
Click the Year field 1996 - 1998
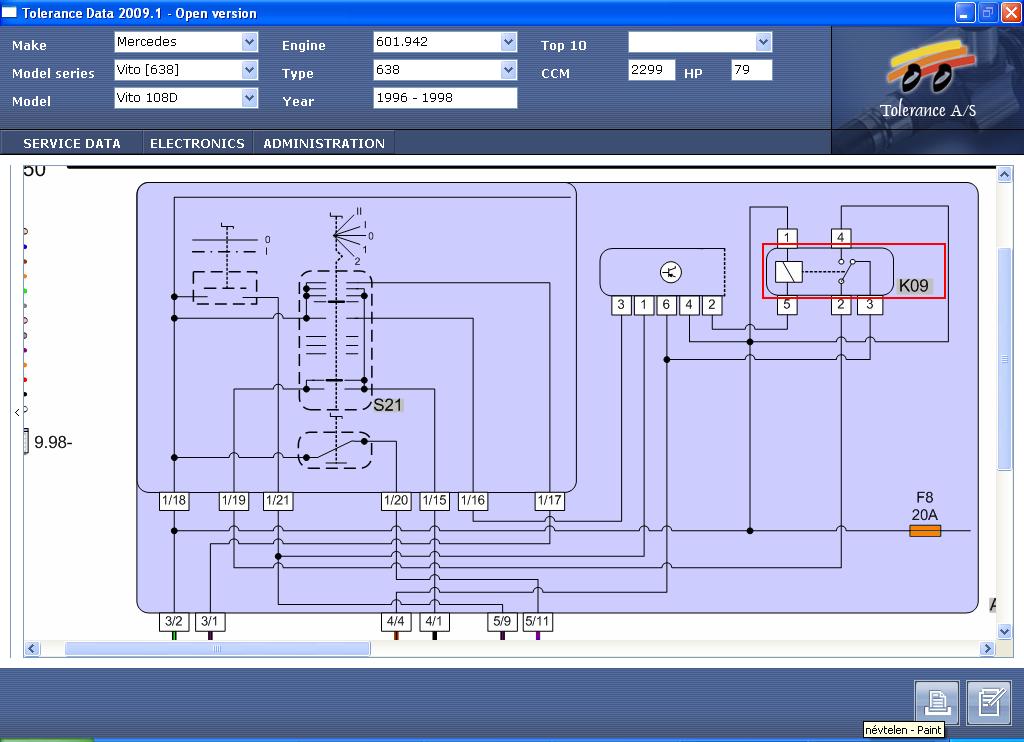pyautogui.click(x=445, y=98)
